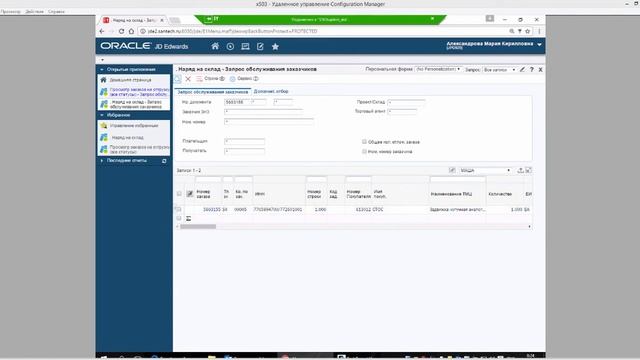This screenshot has height=360, width=640.
Task: Tick the Общая checkbox in filter area
Action: [364, 142]
